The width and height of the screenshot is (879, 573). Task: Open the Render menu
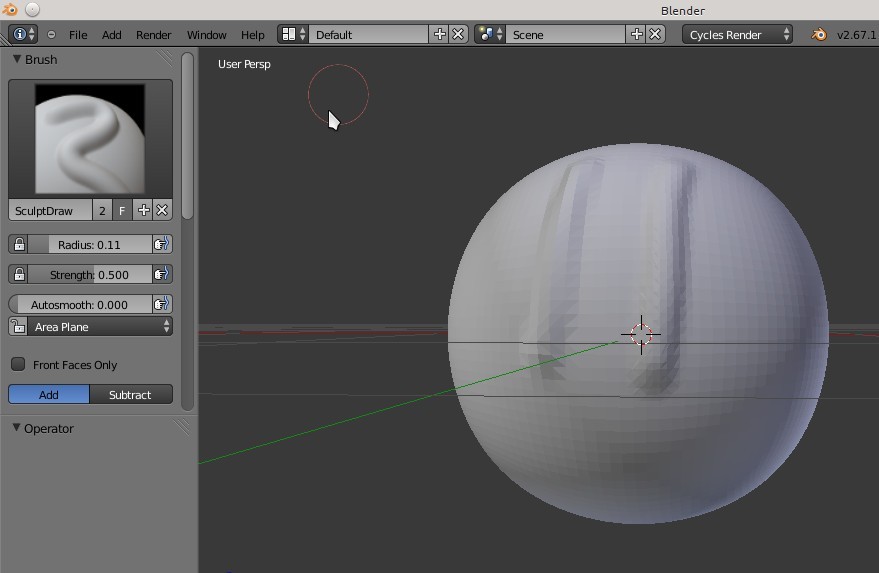(x=154, y=34)
